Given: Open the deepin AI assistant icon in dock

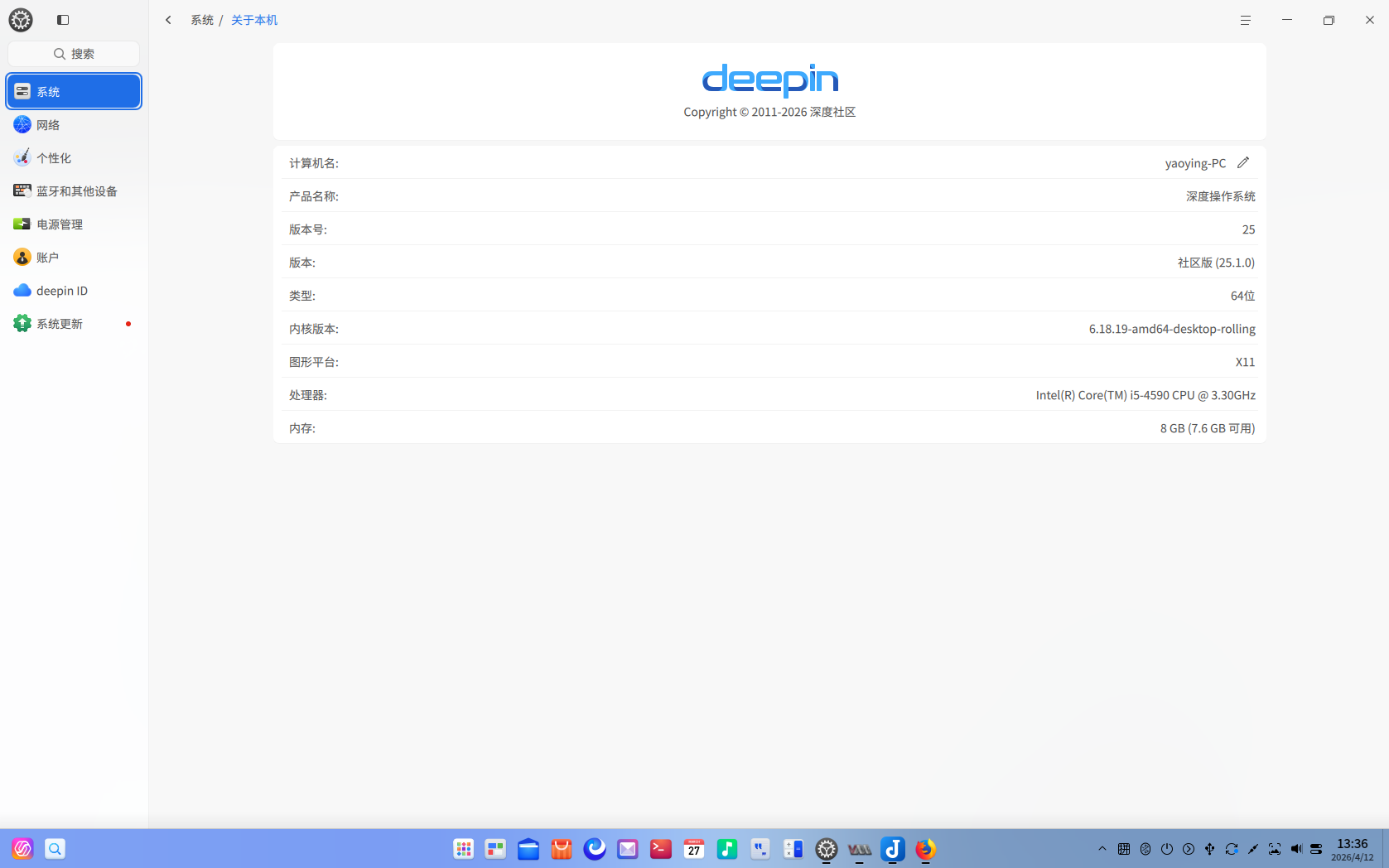Looking at the screenshot, I should point(22,849).
